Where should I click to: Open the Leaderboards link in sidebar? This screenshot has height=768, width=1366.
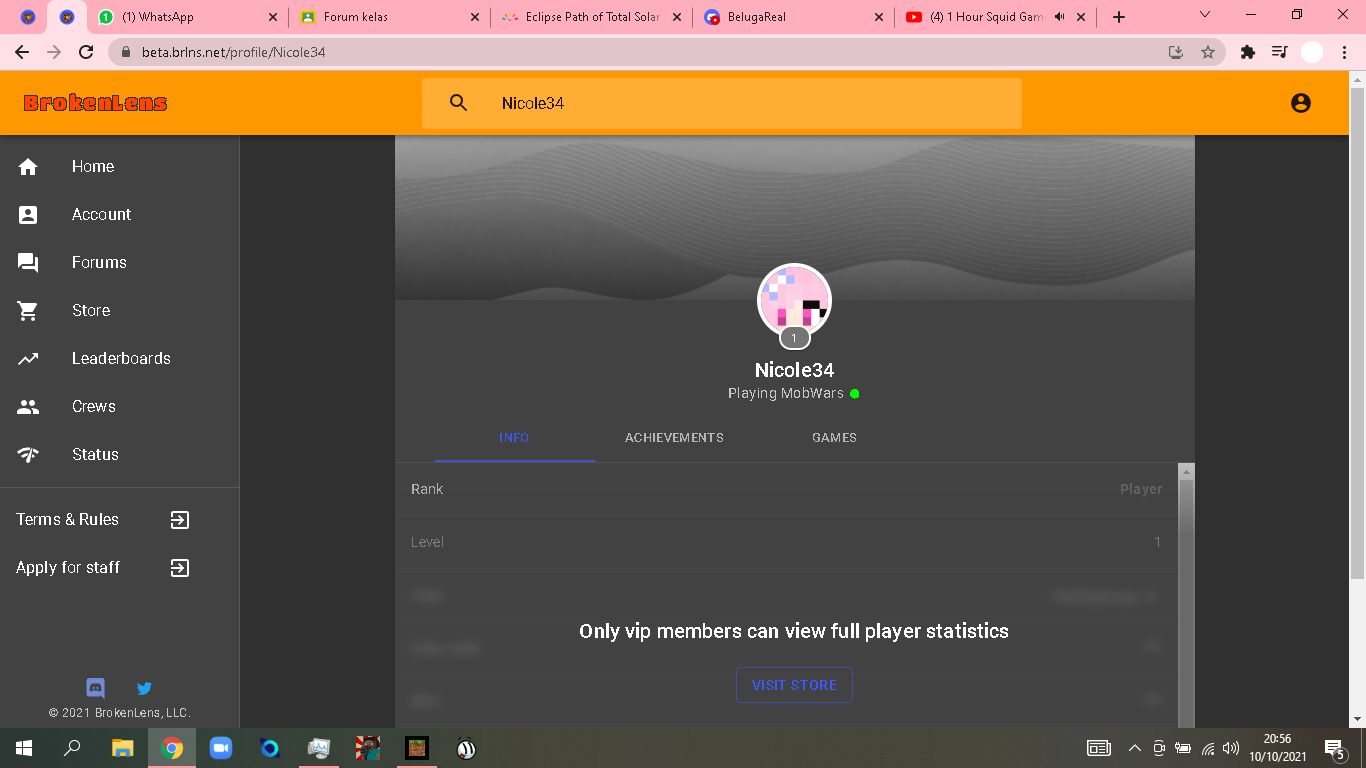120,359
